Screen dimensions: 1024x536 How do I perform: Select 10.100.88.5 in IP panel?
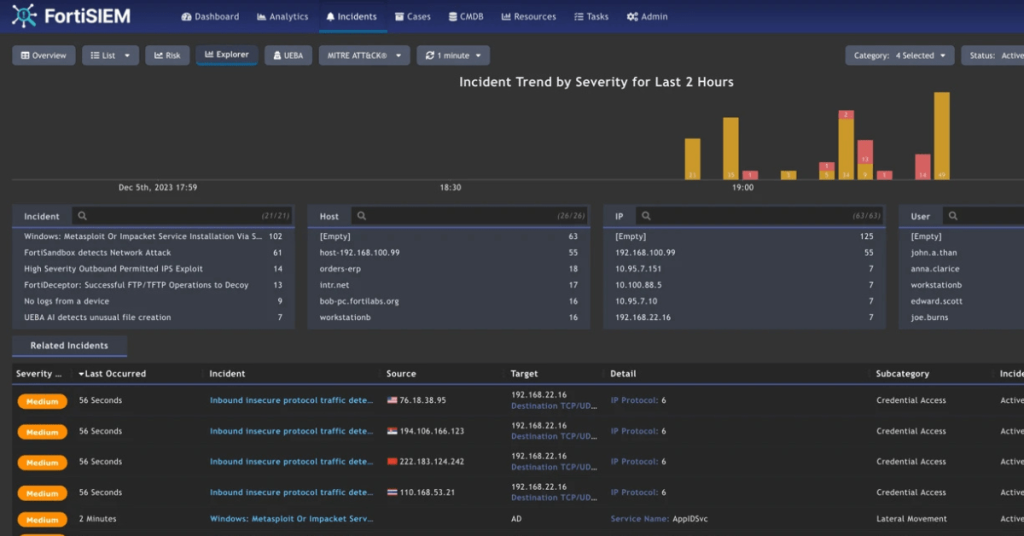(744, 285)
